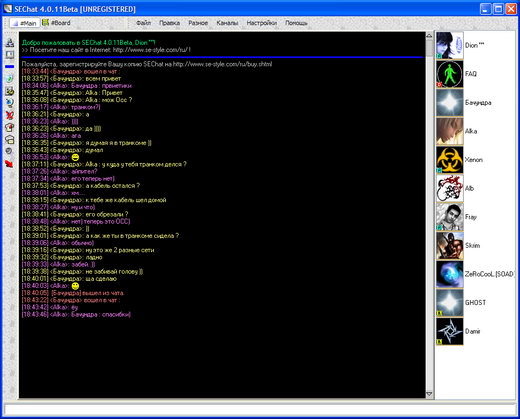Click the chat scrollbar down arrow
The height and width of the screenshot is (419, 520).
429,394
